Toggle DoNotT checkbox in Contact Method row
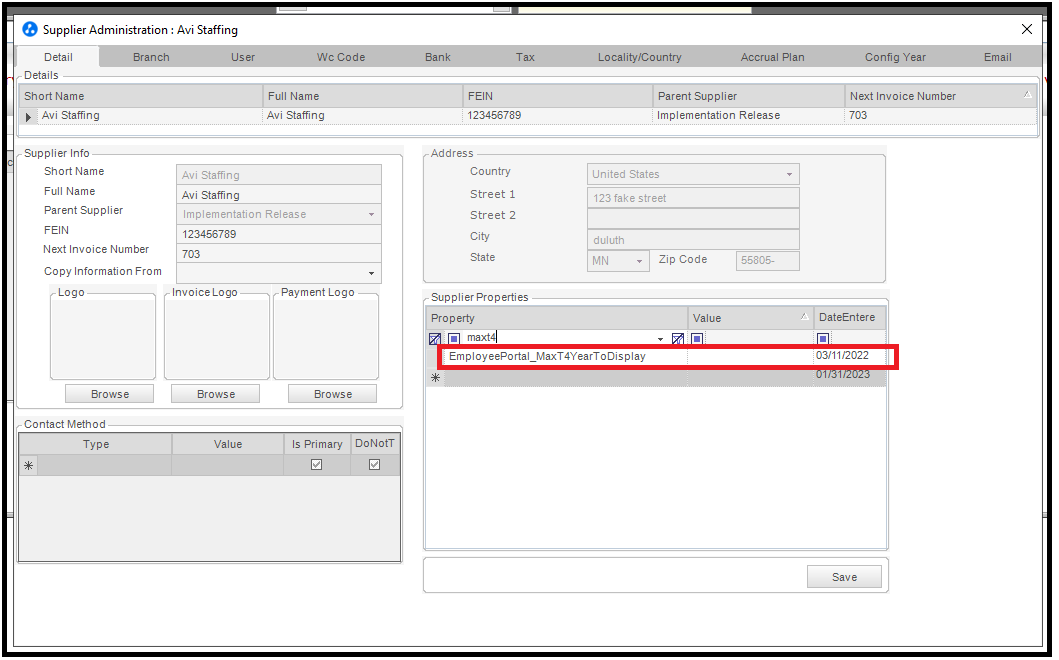Screen dimensions: 1059x660 coord(374,465)
